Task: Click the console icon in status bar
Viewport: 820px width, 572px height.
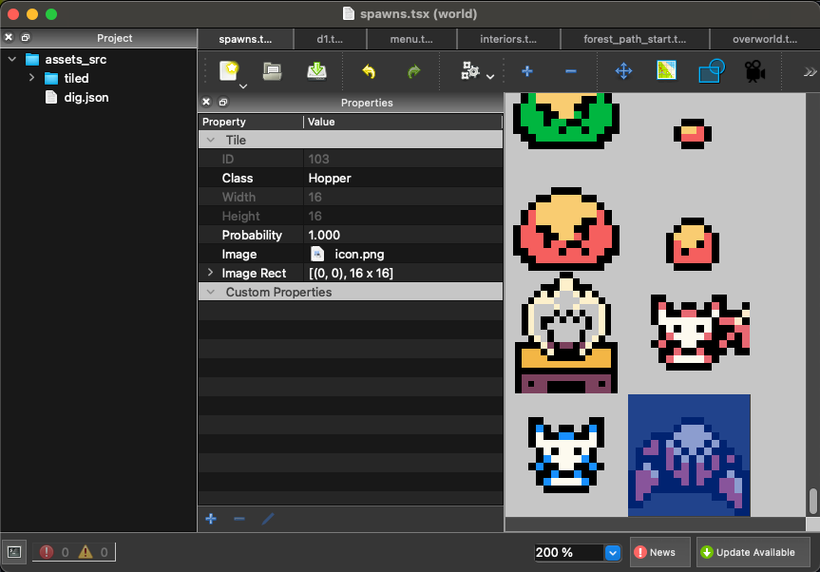Action: 14,552
